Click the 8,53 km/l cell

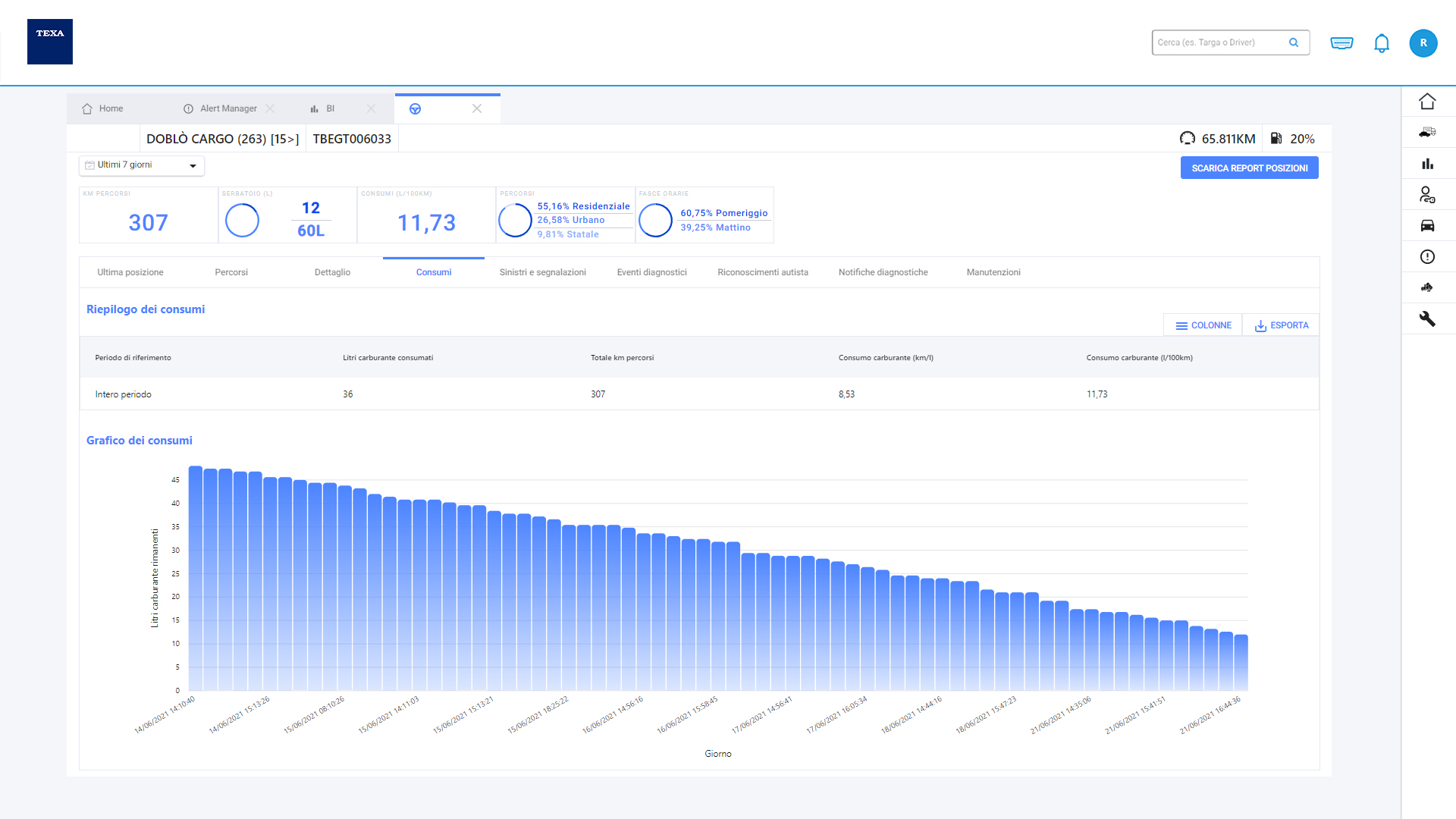pos(846,394)
